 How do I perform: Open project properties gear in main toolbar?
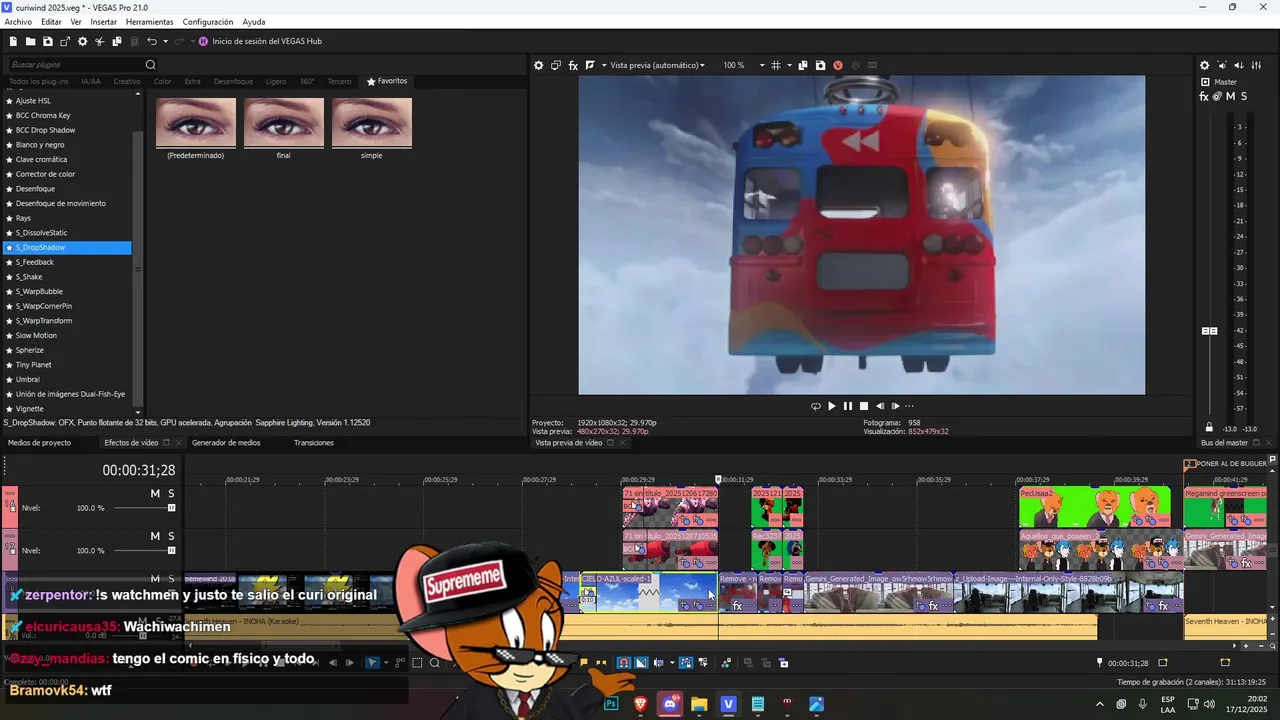(83, 41)
